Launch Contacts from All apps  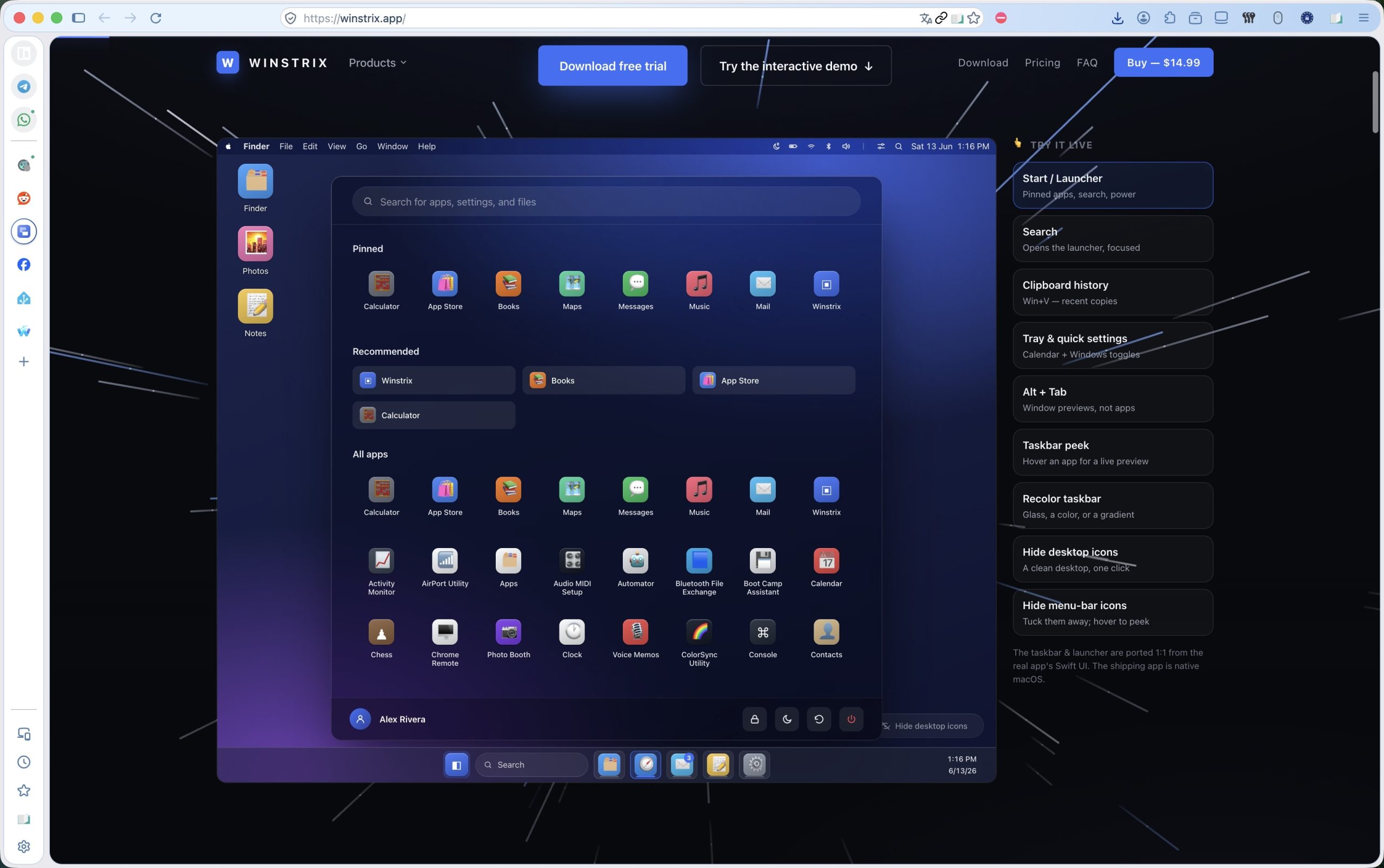[x=827, y=639]
